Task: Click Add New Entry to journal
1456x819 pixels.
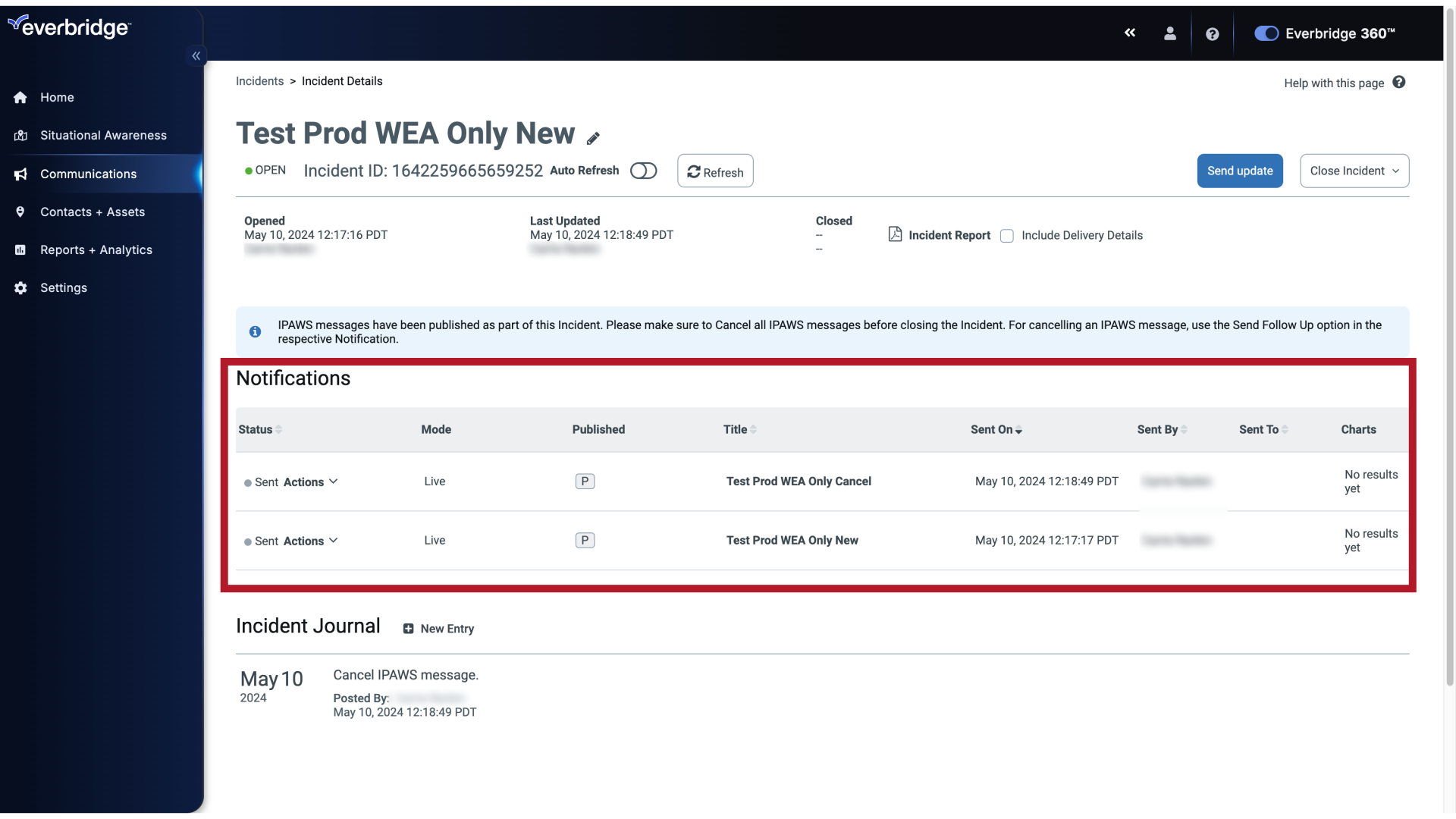Action: click(x=438, y=628)
